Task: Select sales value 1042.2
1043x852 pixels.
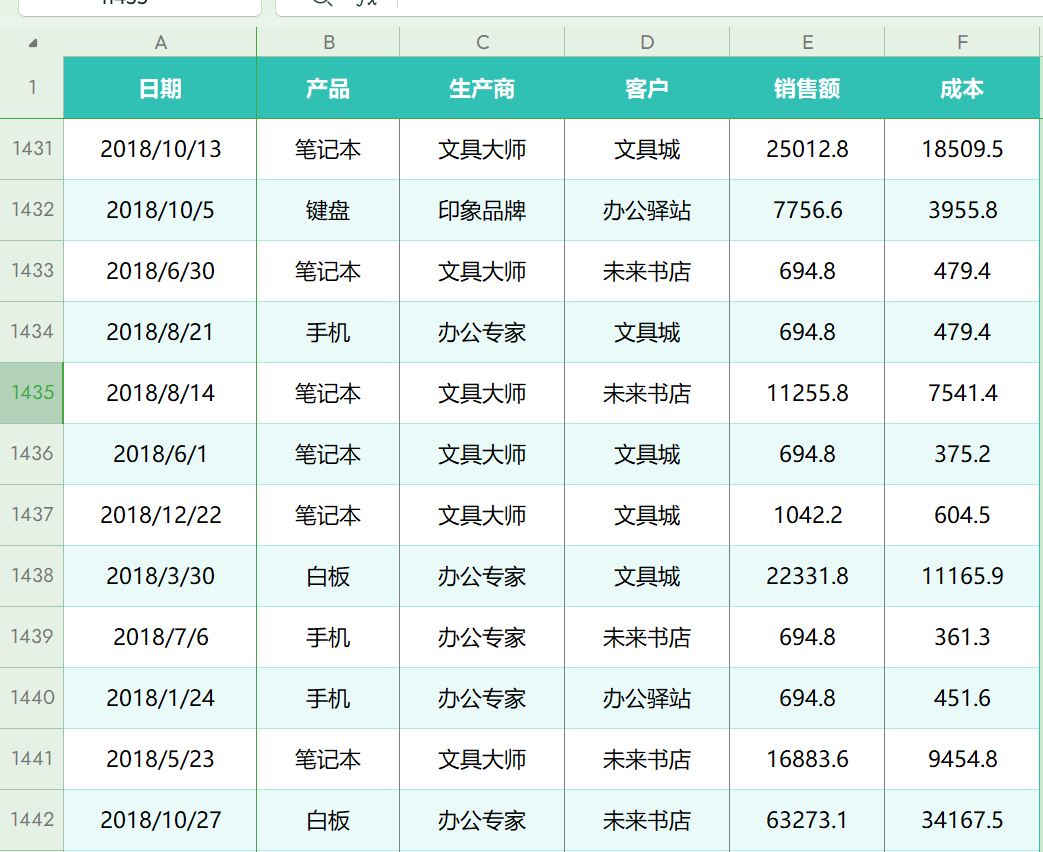Action: point(808,515)
